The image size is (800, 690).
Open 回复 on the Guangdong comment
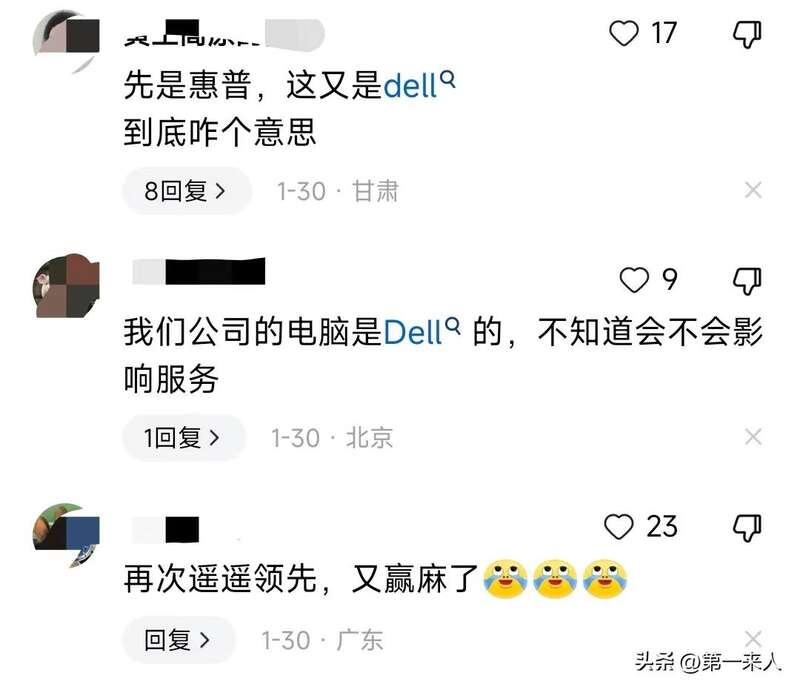click(179, 639)
